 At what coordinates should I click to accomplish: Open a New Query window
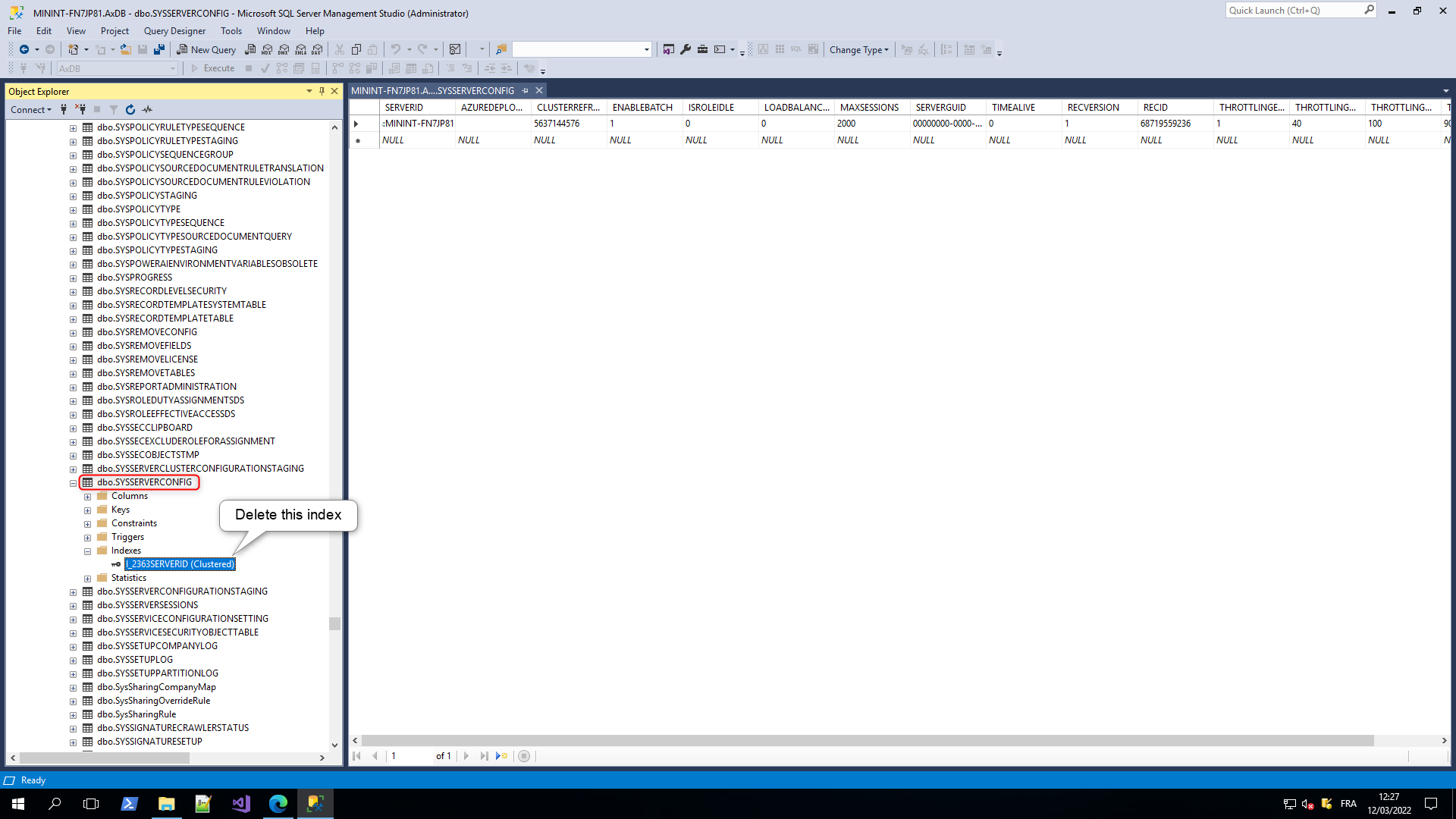(x=206, y=49)
